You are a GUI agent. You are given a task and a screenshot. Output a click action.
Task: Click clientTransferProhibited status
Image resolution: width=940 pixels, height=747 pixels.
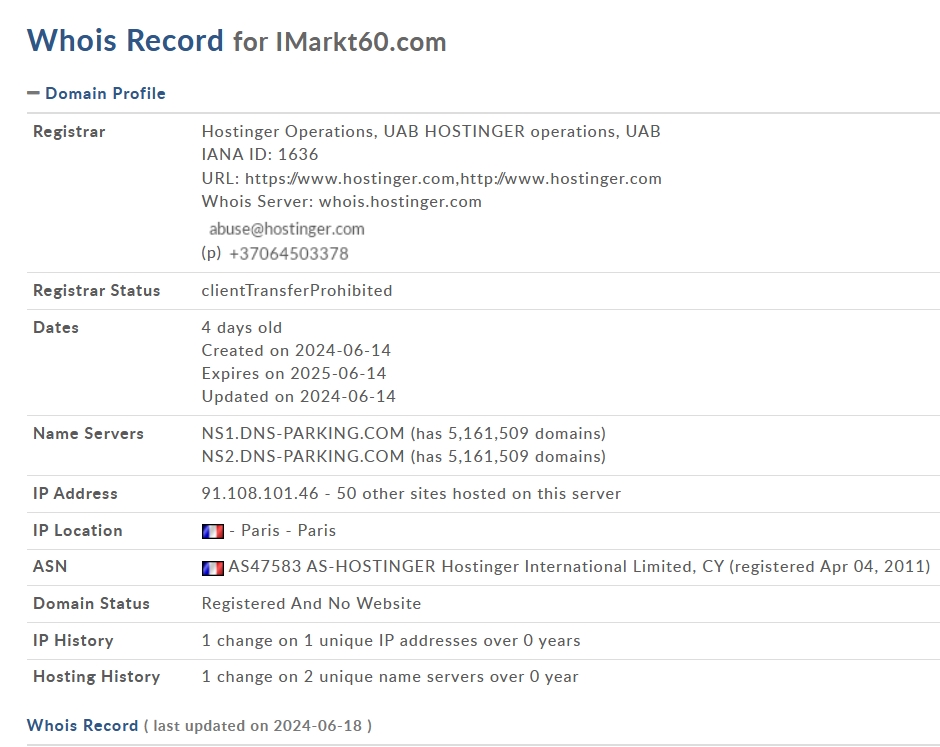297,290
